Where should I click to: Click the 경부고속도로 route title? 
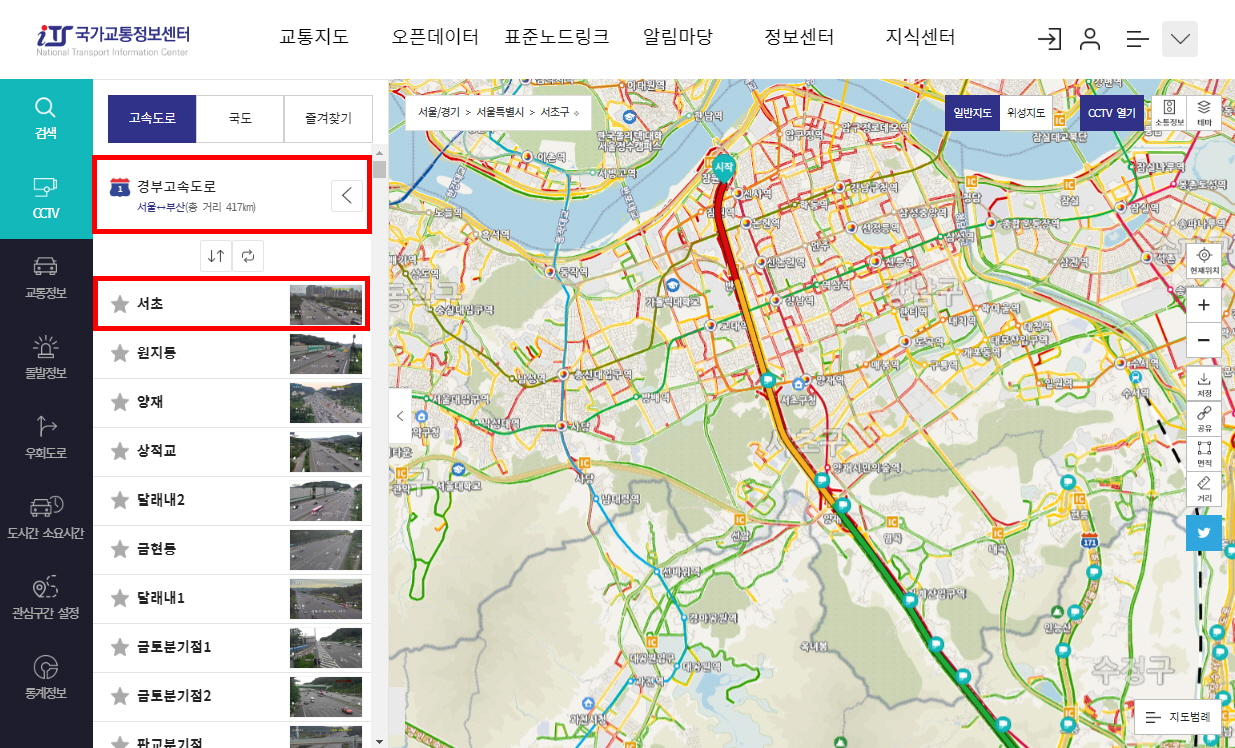(176, 186)
